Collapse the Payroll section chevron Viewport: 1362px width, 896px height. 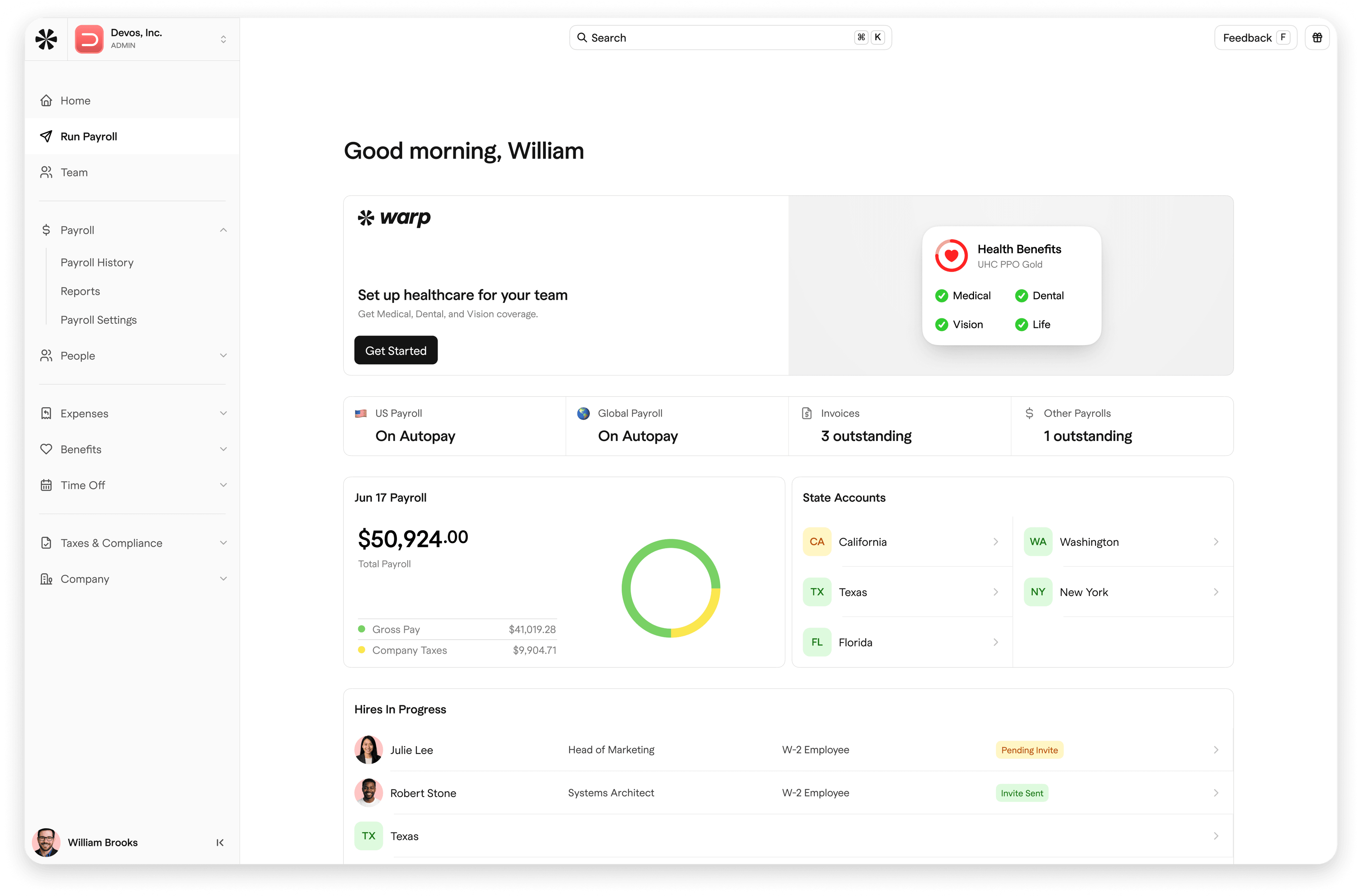(223, 229)
